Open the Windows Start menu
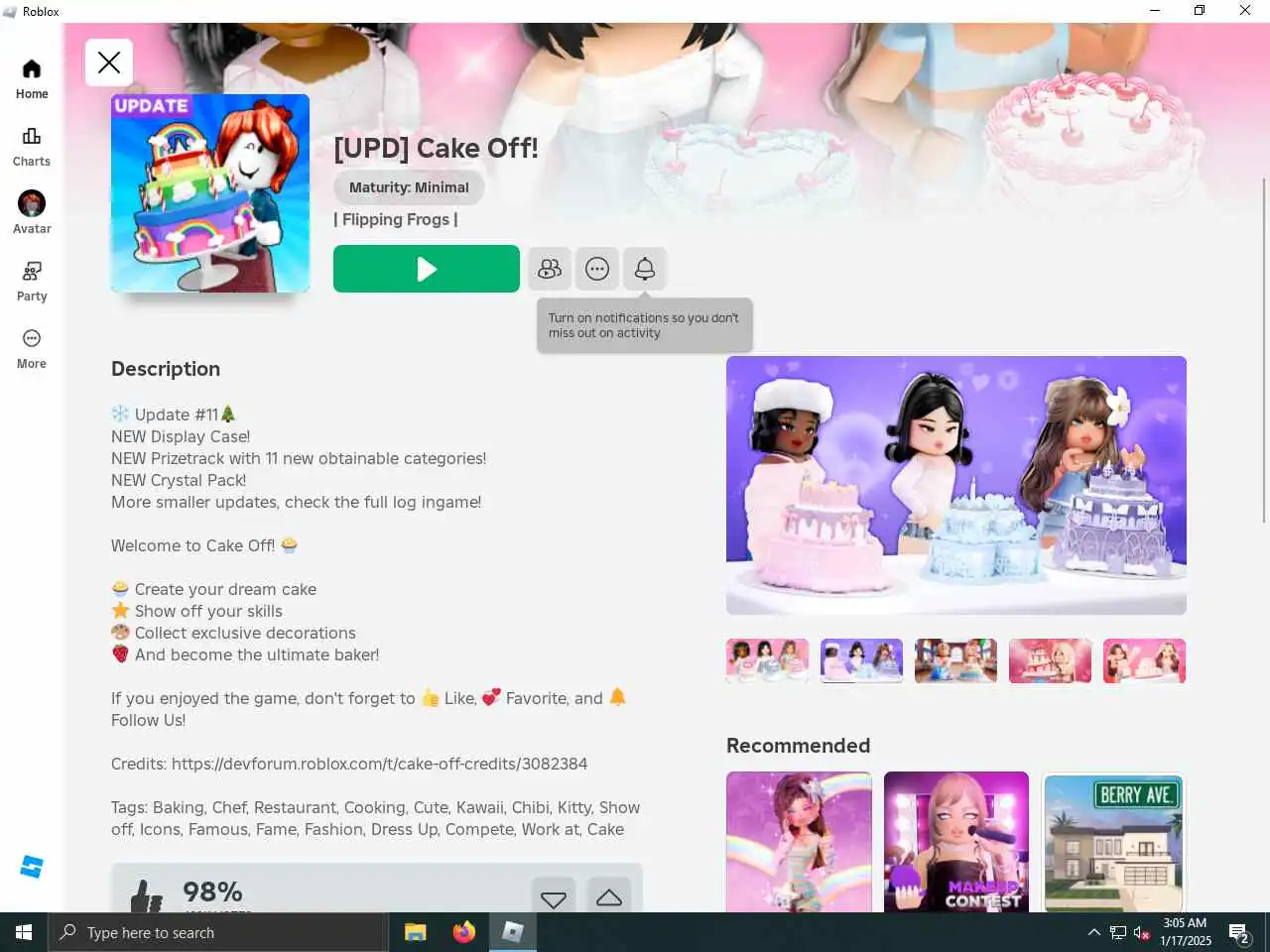 tap(24, 932)
